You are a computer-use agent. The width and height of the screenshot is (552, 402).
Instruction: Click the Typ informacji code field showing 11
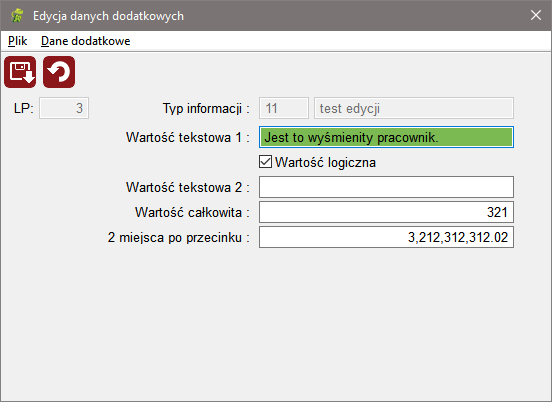tap(284, 108)
